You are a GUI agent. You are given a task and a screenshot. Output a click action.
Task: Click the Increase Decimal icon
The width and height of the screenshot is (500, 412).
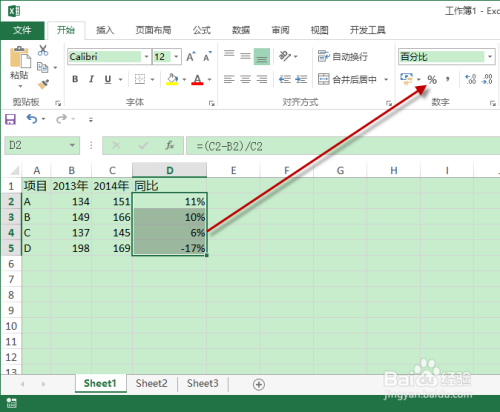(x=470, y=79)
